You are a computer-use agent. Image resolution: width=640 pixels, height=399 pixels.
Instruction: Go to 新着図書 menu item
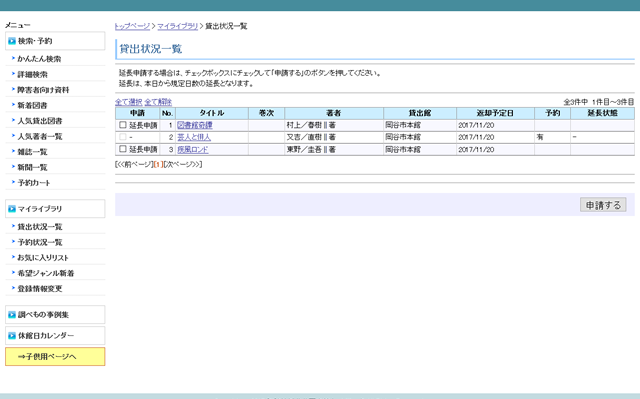[x=32, y=105]
